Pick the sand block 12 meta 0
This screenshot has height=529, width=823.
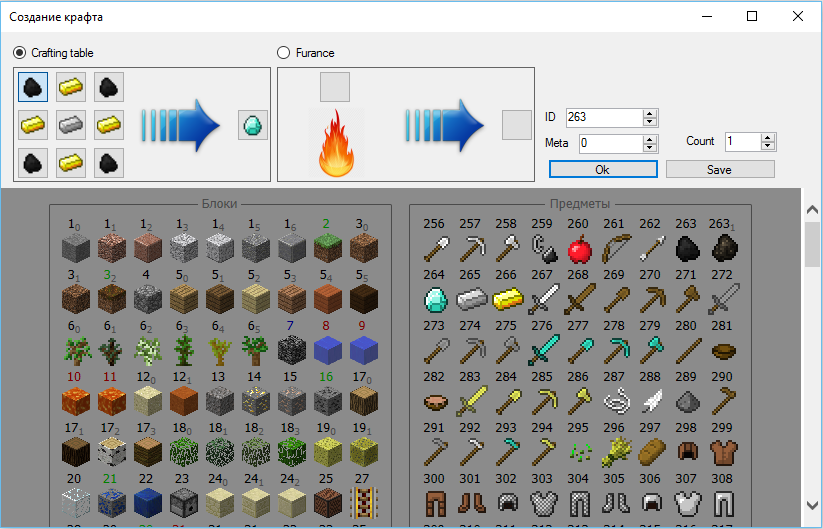(x=147, y=401)
